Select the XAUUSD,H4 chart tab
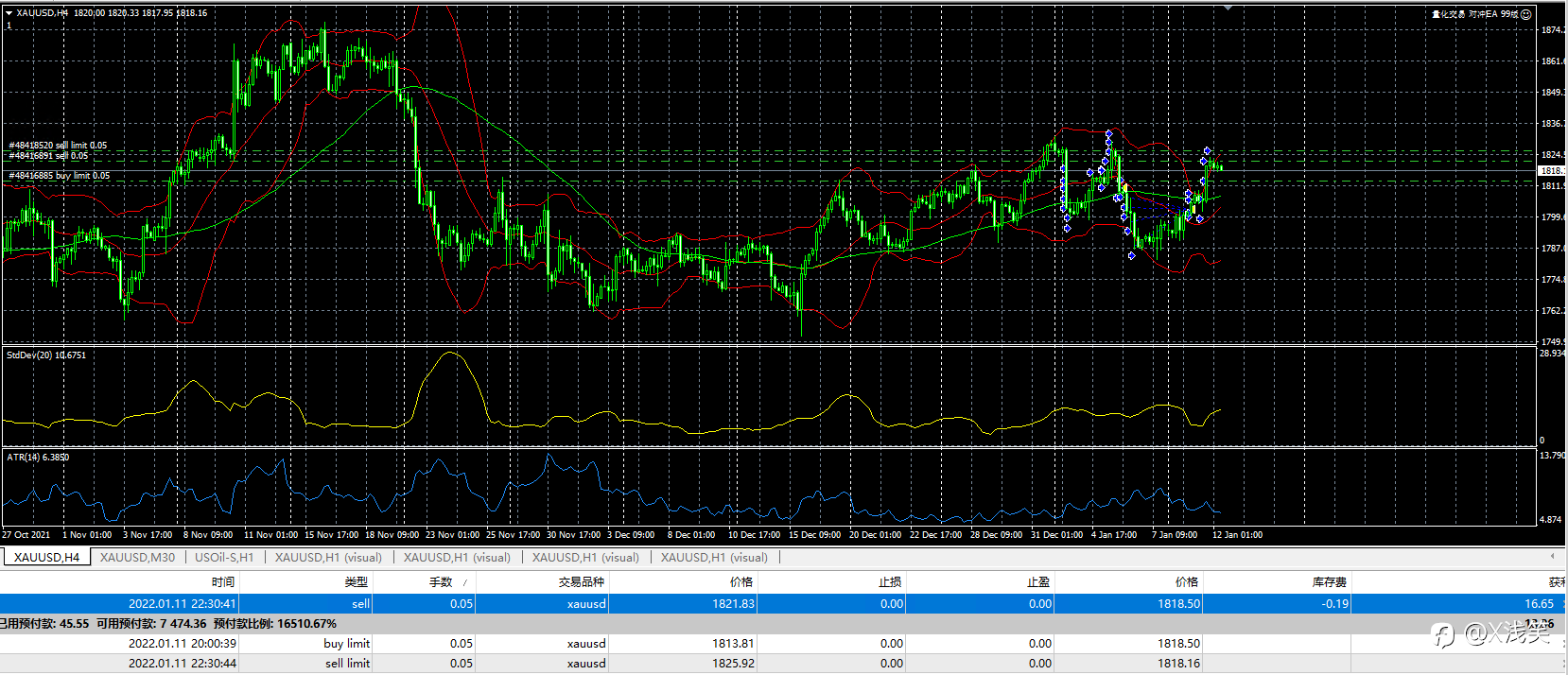This screenshot has height=675, width=1568. [46, 557]
